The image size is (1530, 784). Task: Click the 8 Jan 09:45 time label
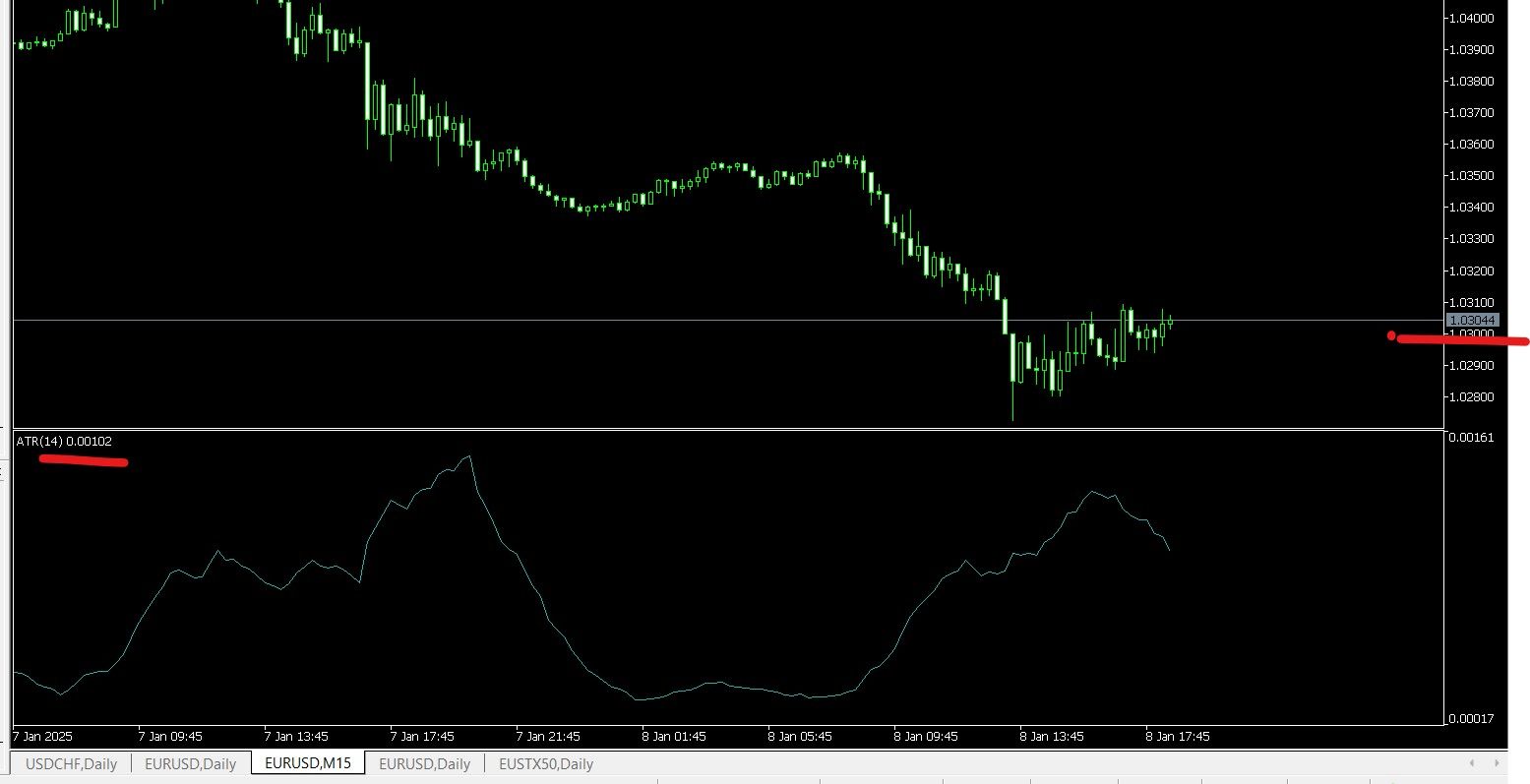[x=926, y=736]
